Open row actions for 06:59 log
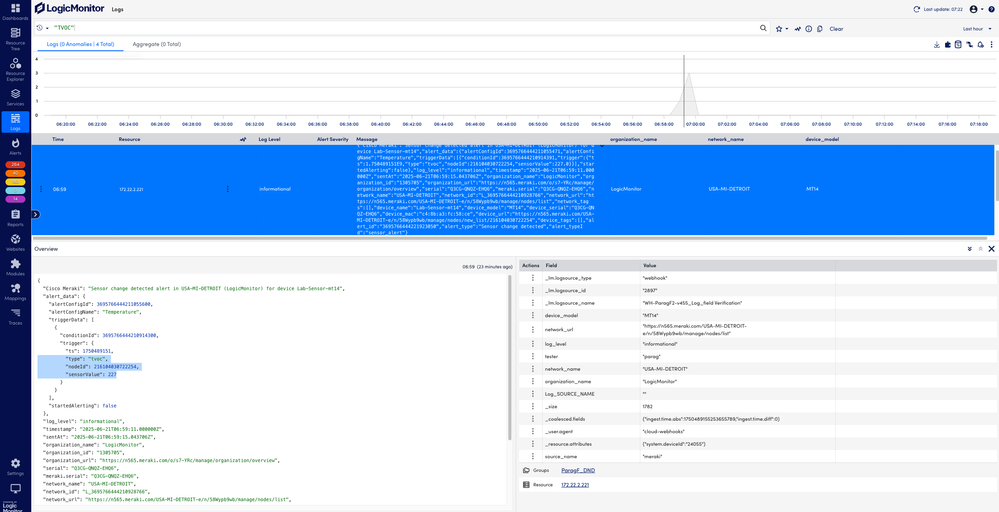The height and width of the screenshot is (512, 999). pyautogui.click(x=41, y=189)
